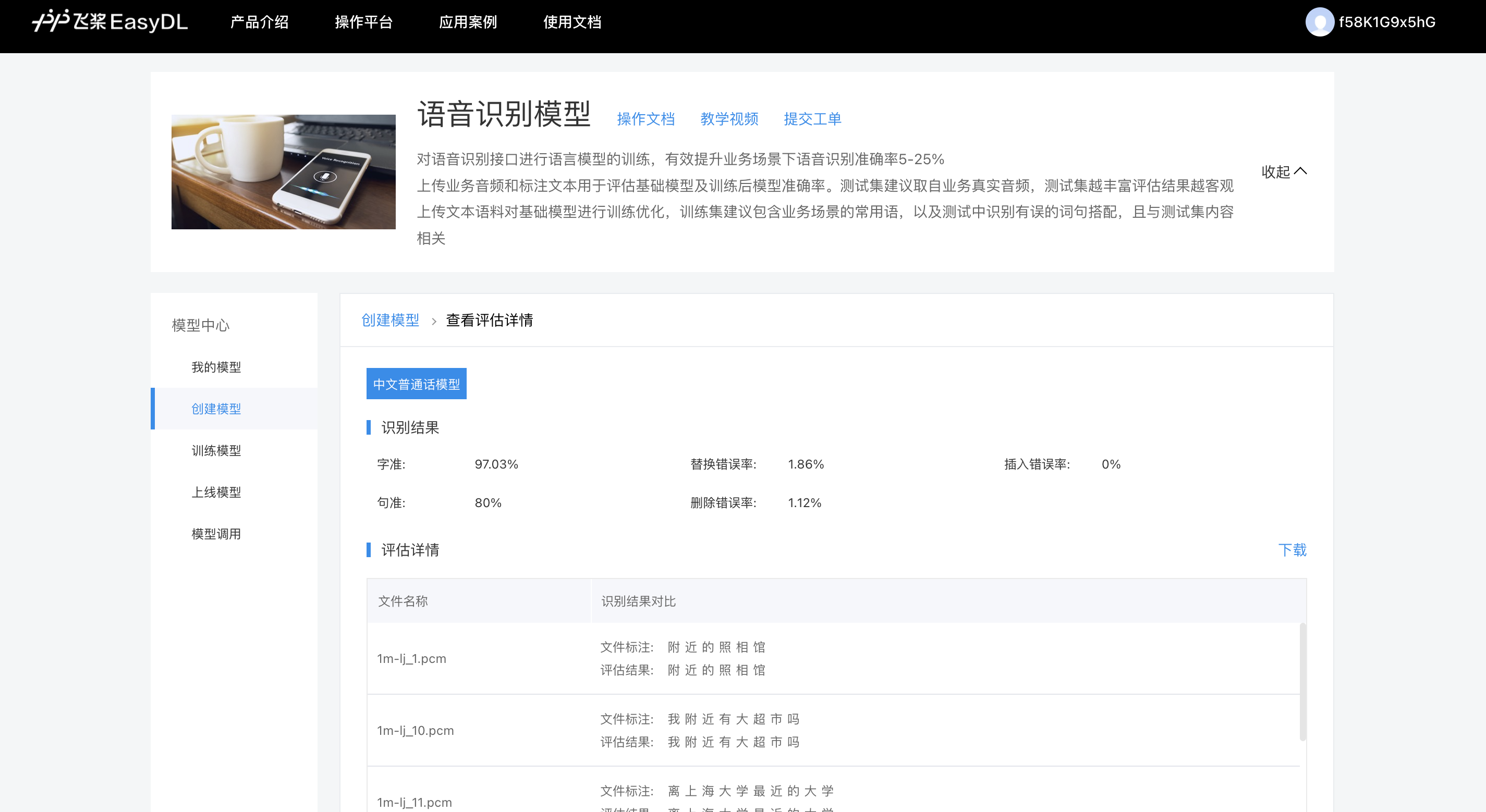Open the 提交工单 link
Viewport: 1486px width, 812px height.
812,119
